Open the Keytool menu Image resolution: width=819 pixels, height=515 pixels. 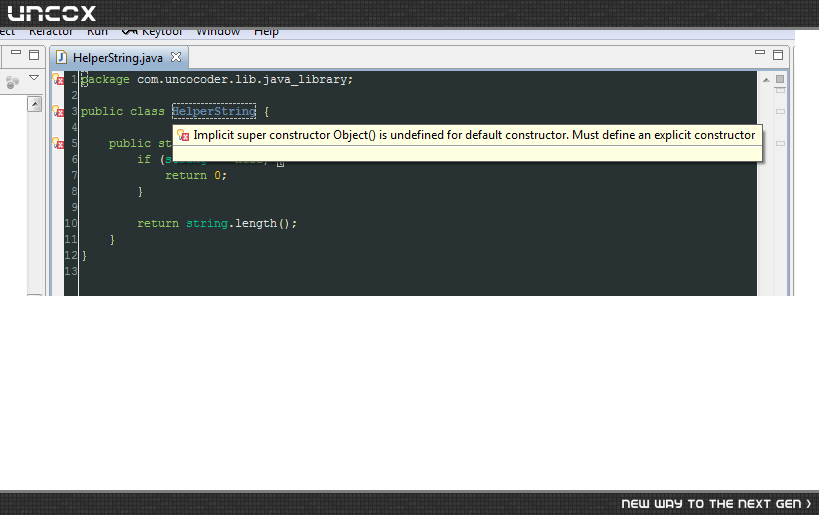pos(152,32)
